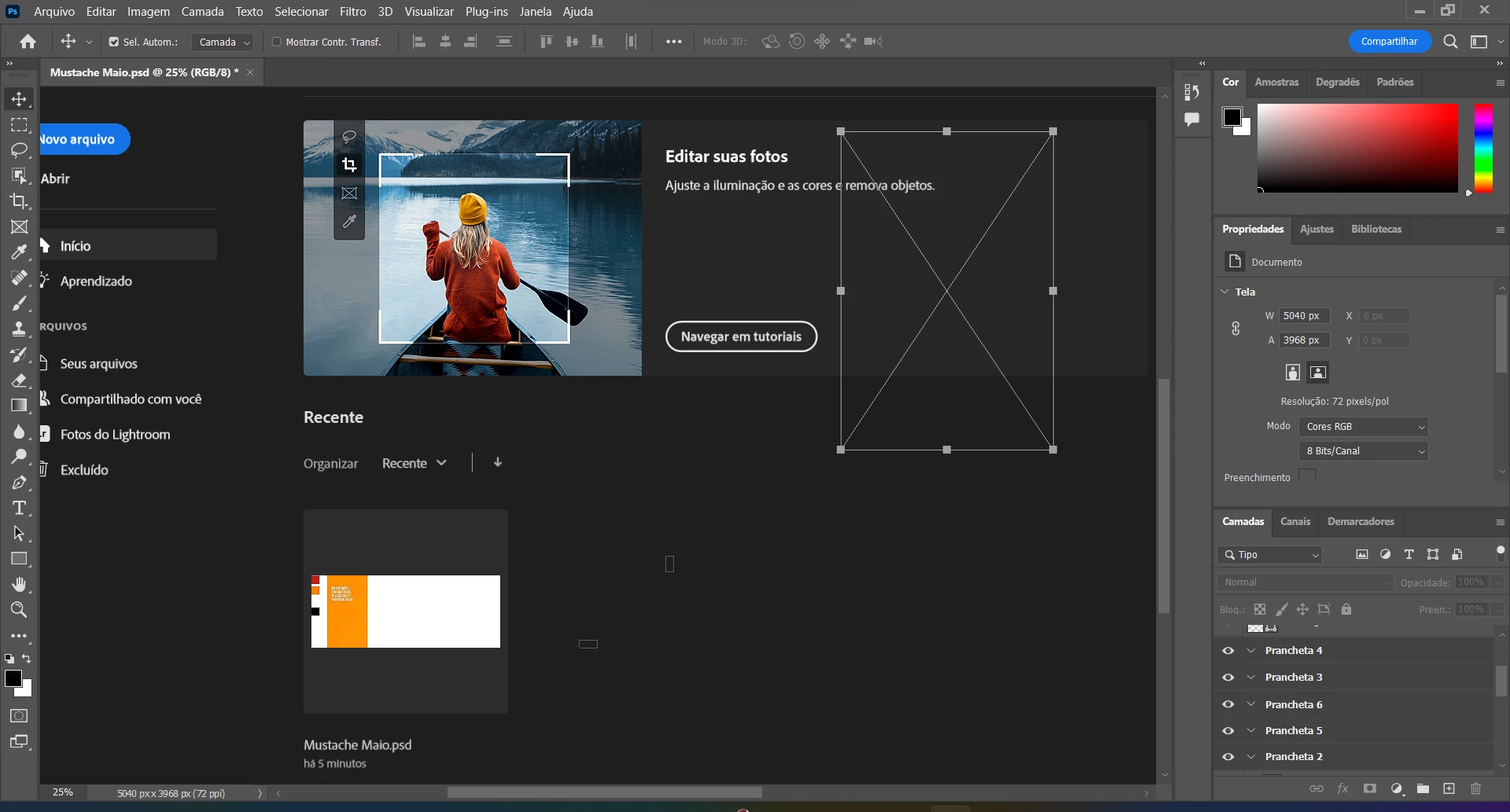This screenshot has width=1510, height=812.
Task: Select the Move tool in the toolbar
Action: pyautogui.click(x=19, y=99)
